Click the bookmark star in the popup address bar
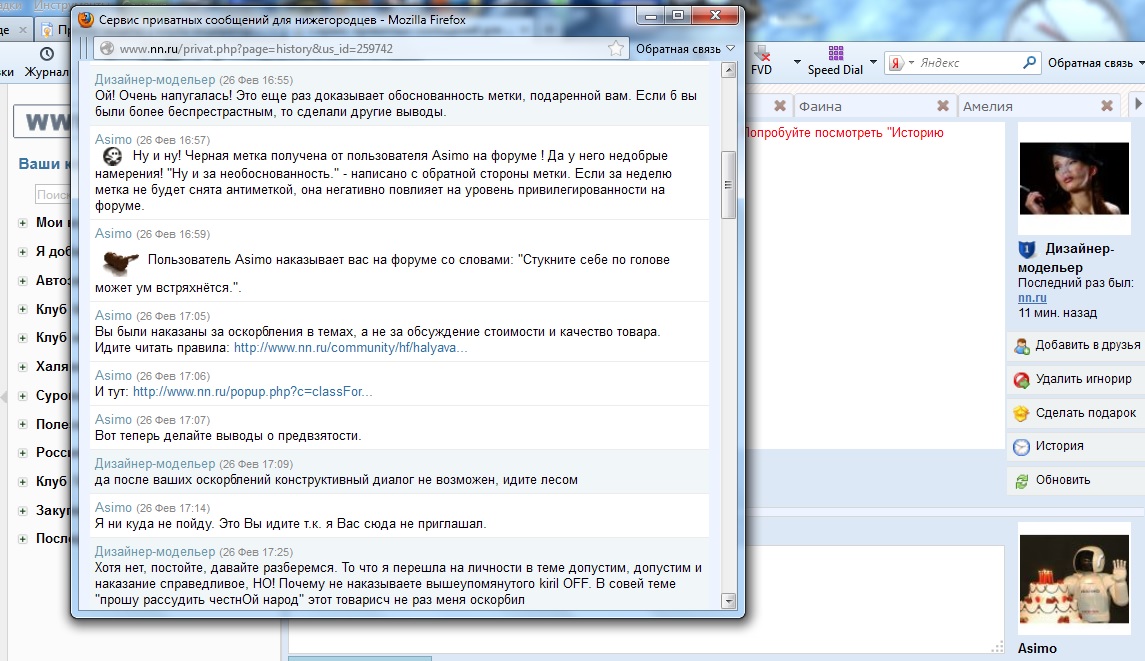 point(617,48)
